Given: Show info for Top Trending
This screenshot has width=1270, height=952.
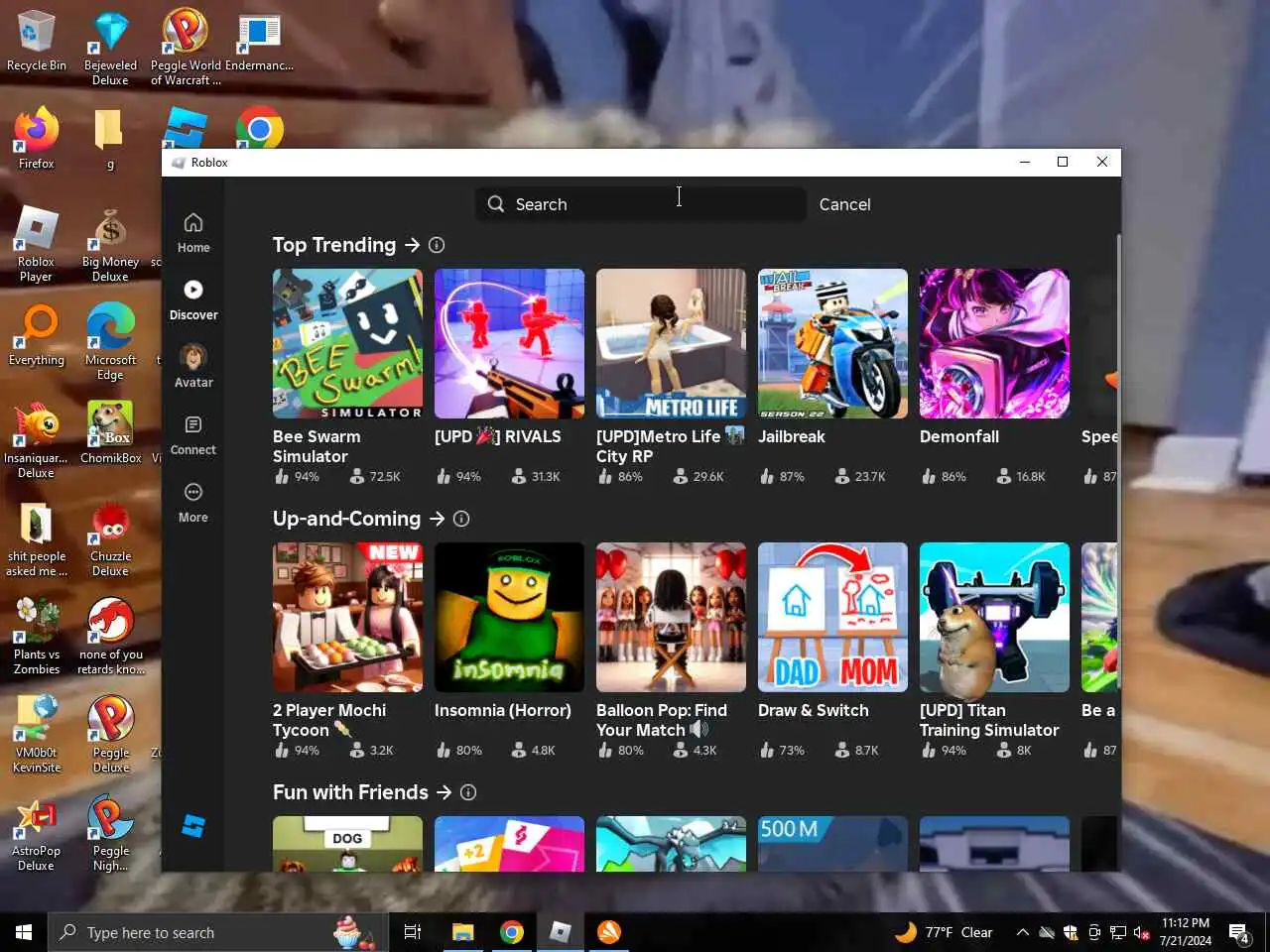Looking at the screenshot, I should coord(437,245).
